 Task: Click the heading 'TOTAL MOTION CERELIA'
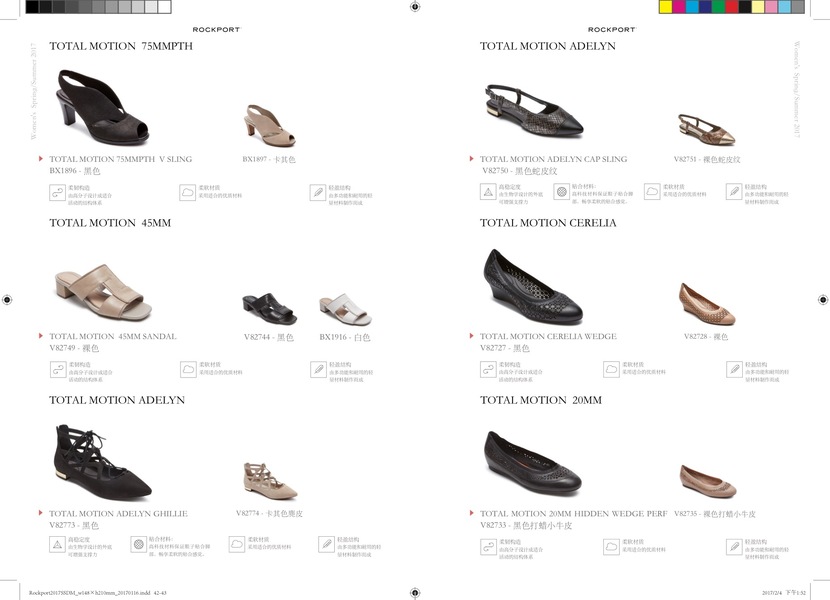pos(548,223)
